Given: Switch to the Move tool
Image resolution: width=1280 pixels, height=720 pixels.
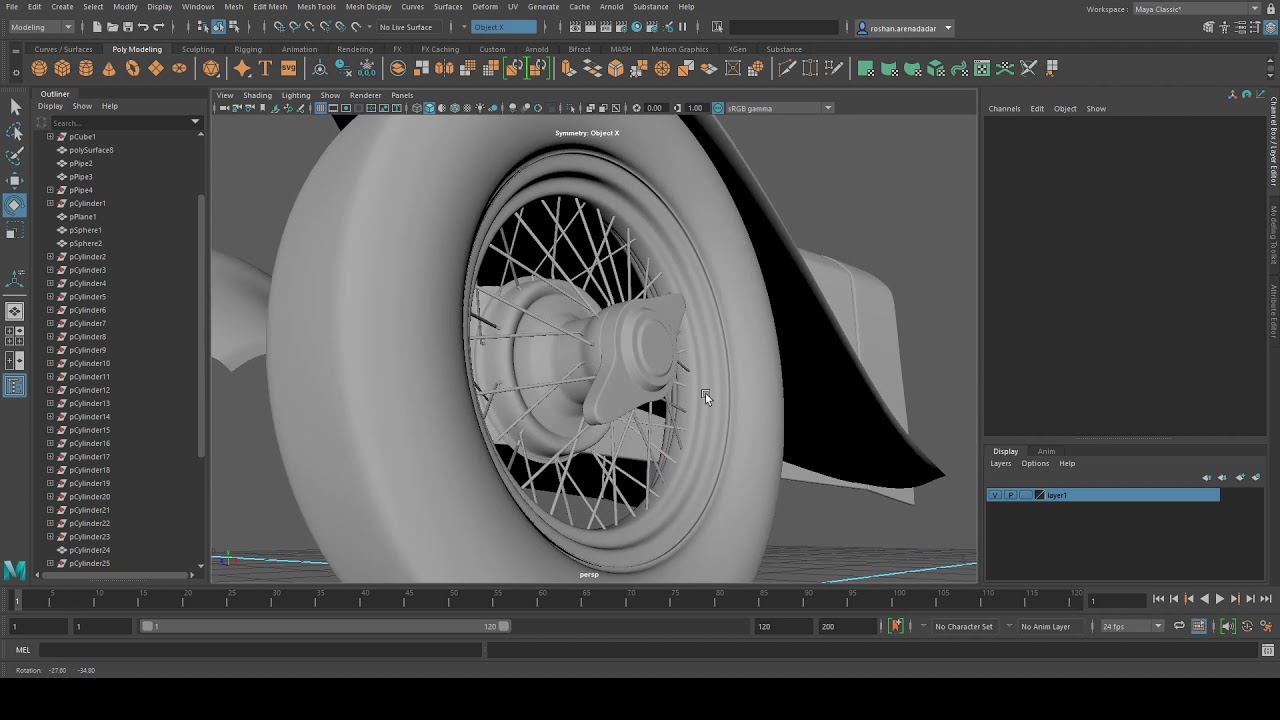Looking at the screenshot, I should click(15, 181).
